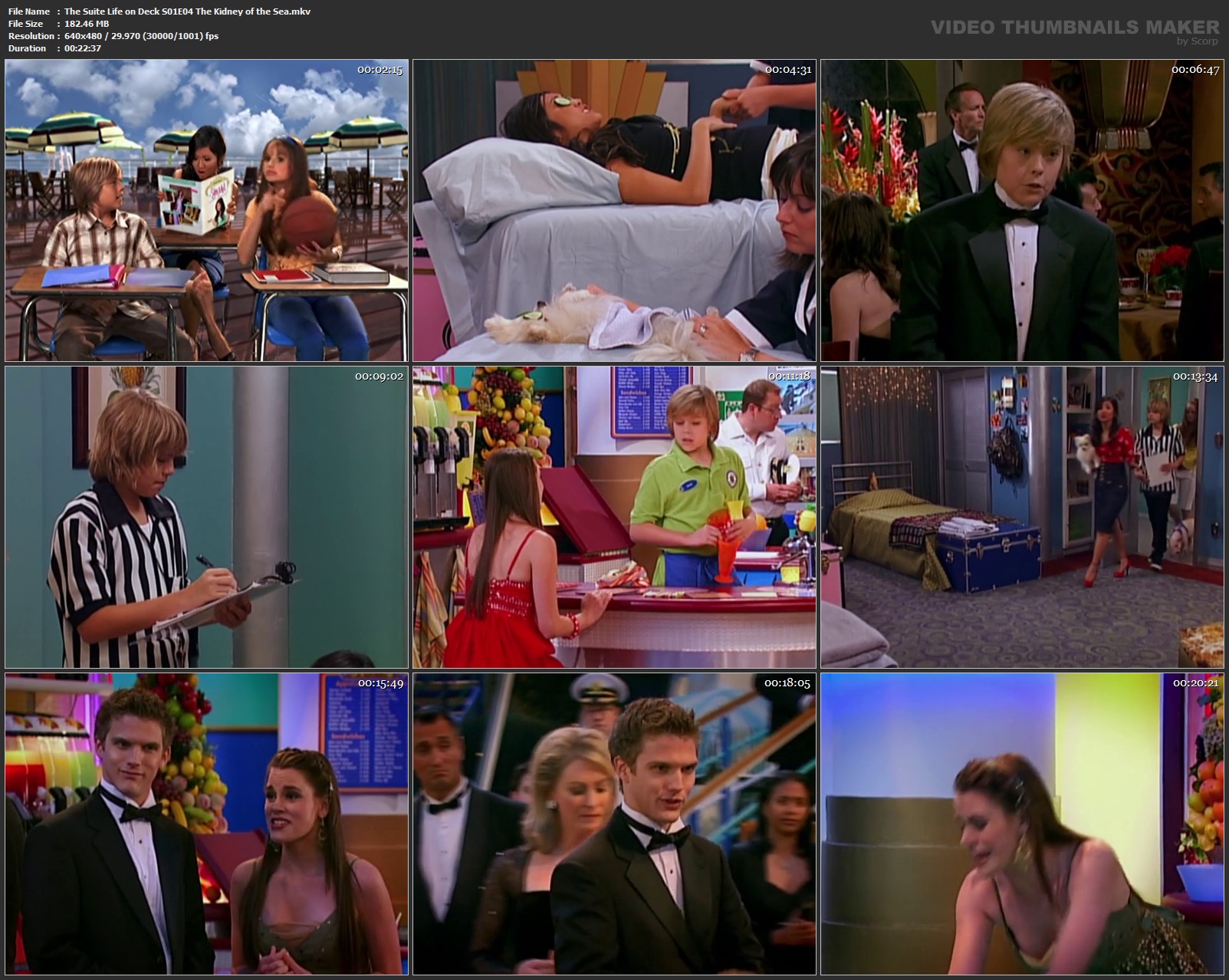Select the file name ending in .mkv
1229x980 pixels.
[x=187, y=12]
